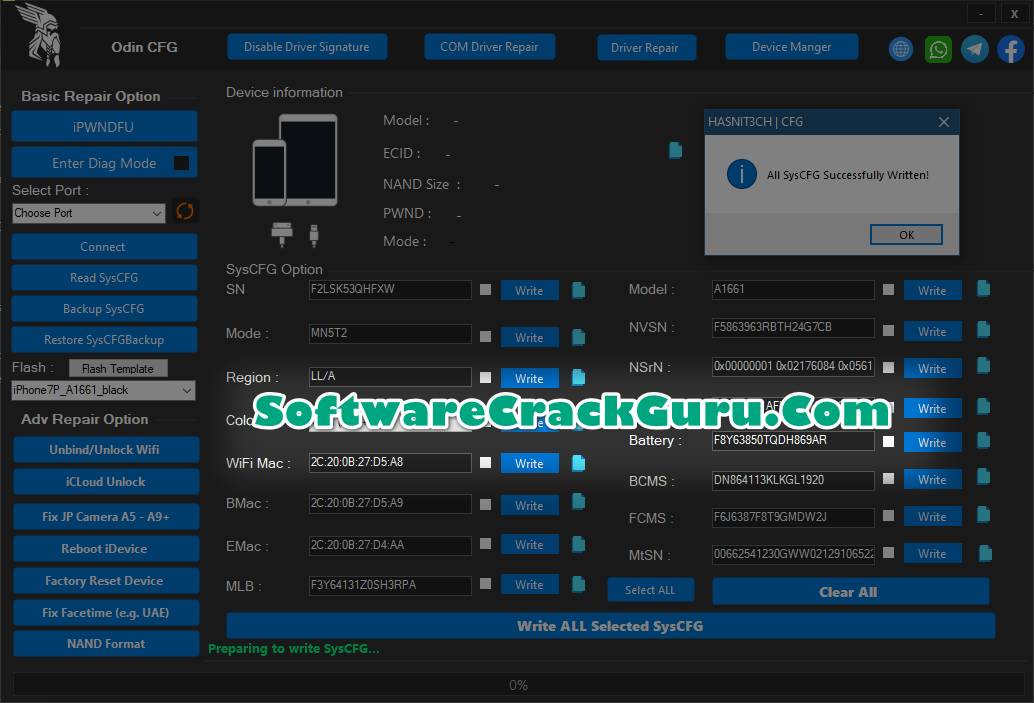Click Read SysCFG button
The height and width of the screenshot is (703, 1034).
[x=104, y=278]
